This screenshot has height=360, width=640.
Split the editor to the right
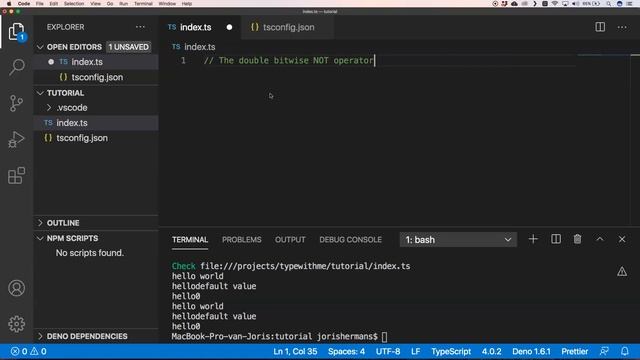[600, 27]
